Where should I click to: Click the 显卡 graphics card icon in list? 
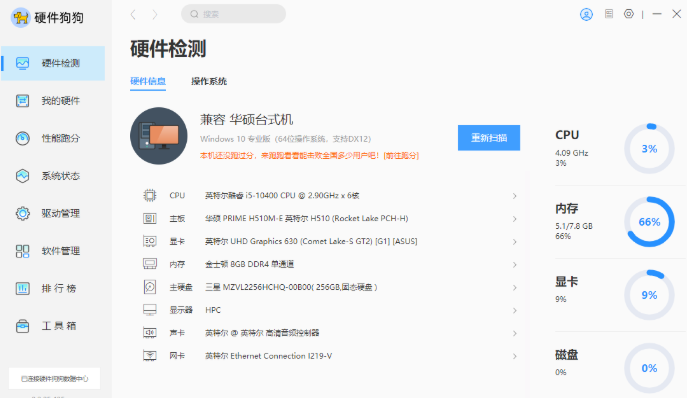[150, 241]
